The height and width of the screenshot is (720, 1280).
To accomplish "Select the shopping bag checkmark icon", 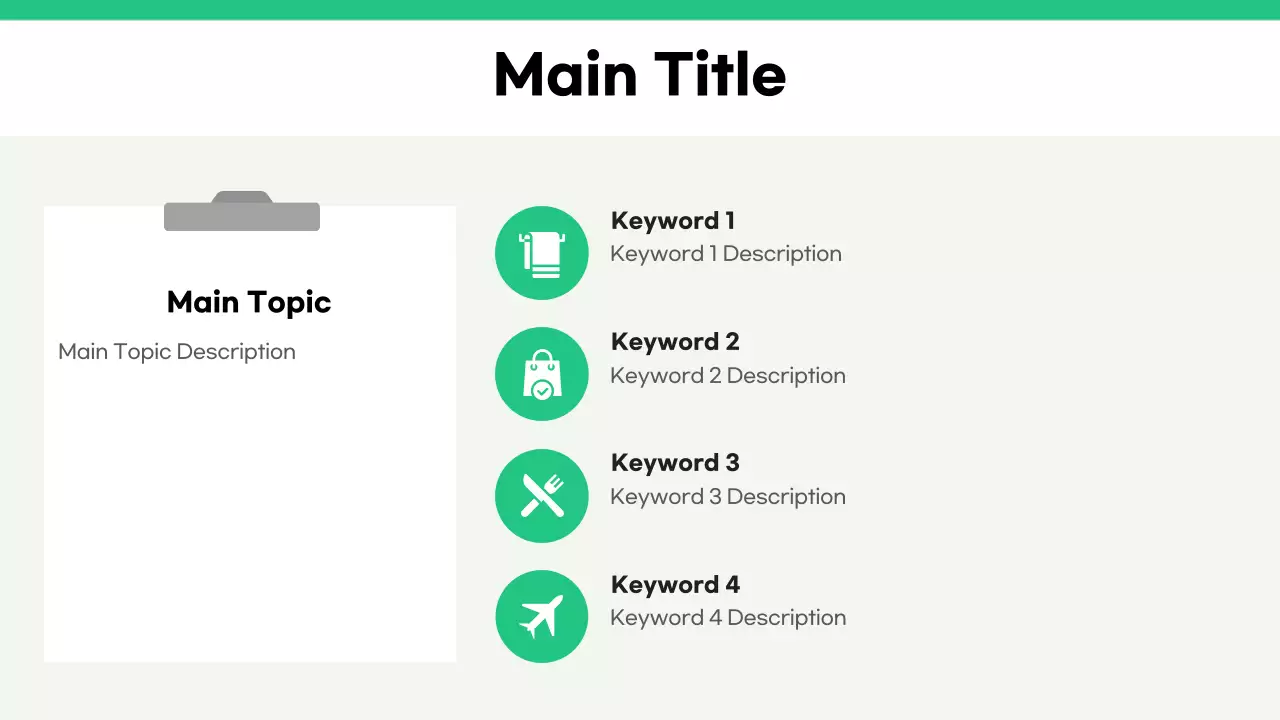I will 541,374.
